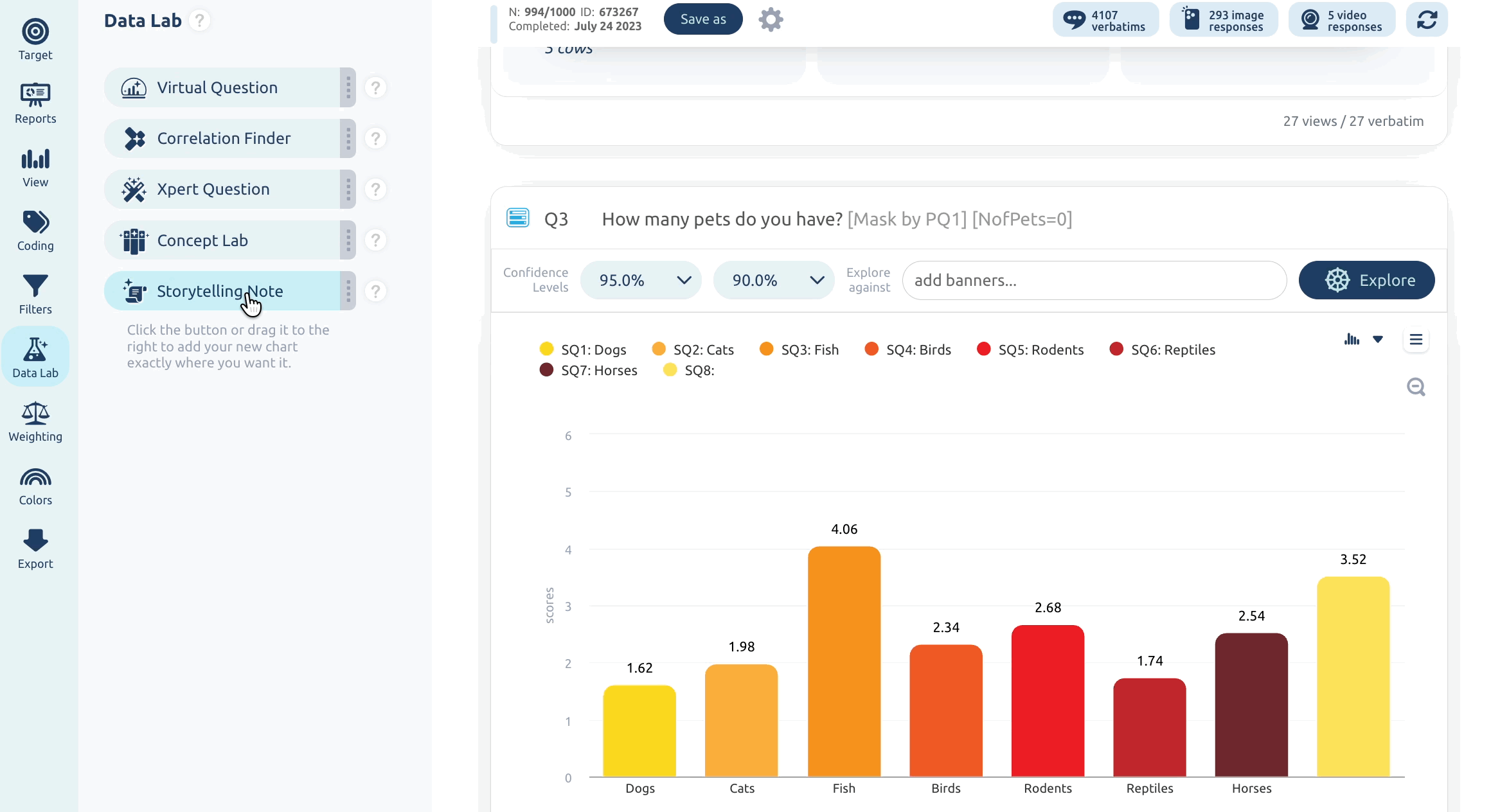This screenshot has height=812, width=1491.
Task: Show help for Concept Lab
Action: click(375, 240)
